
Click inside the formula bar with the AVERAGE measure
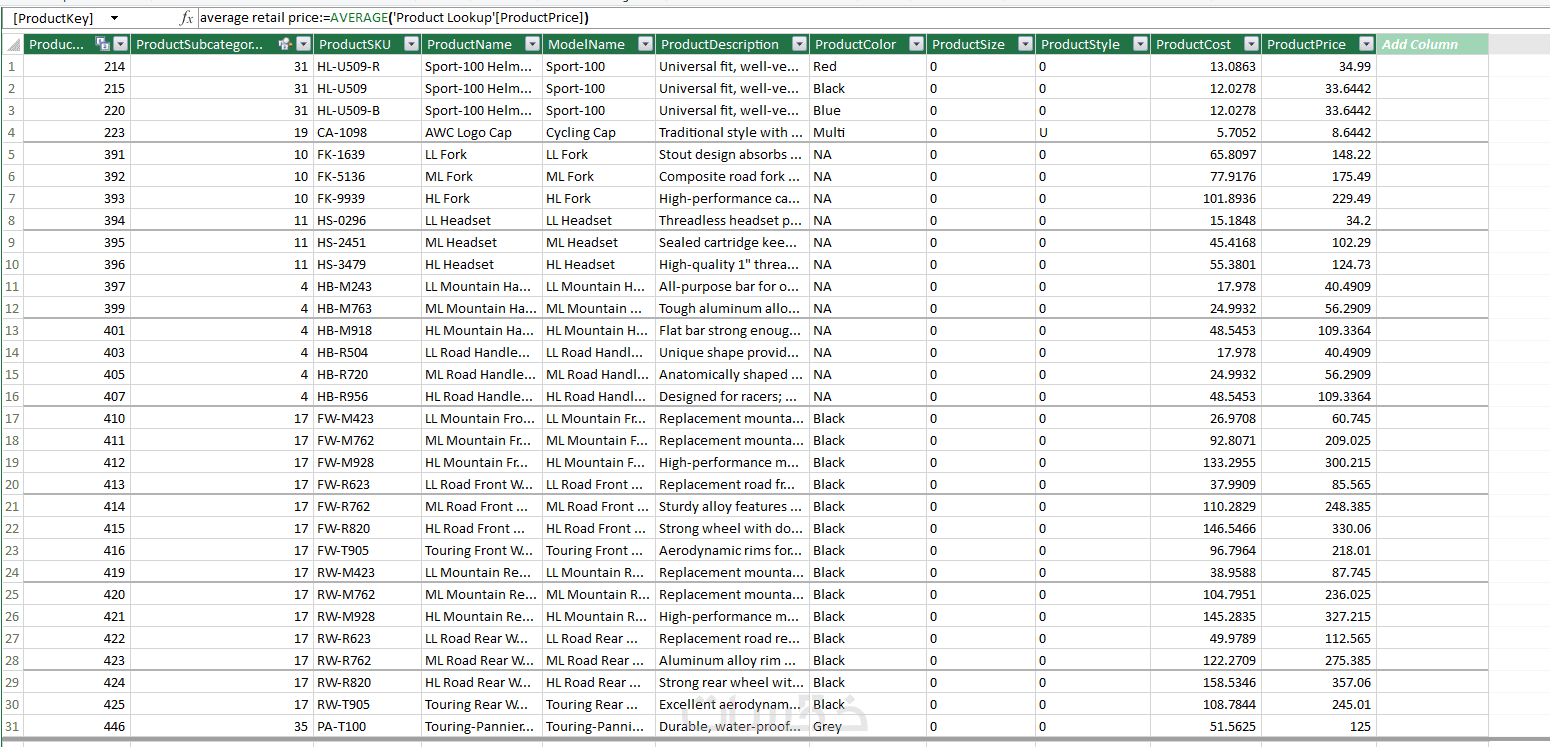coord(870,18)
